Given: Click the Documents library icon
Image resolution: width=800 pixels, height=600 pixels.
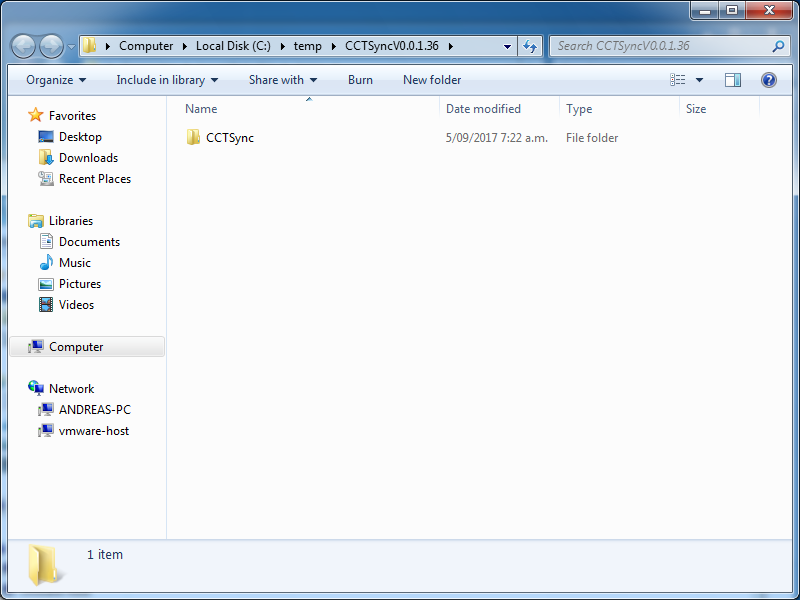Looking at the screenshot, I should [46, 241].
